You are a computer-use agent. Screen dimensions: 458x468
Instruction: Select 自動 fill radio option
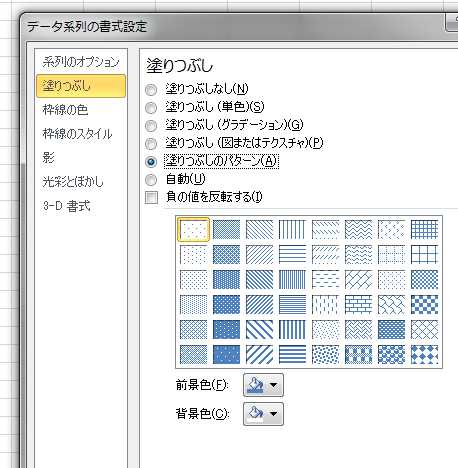(151, 180)
